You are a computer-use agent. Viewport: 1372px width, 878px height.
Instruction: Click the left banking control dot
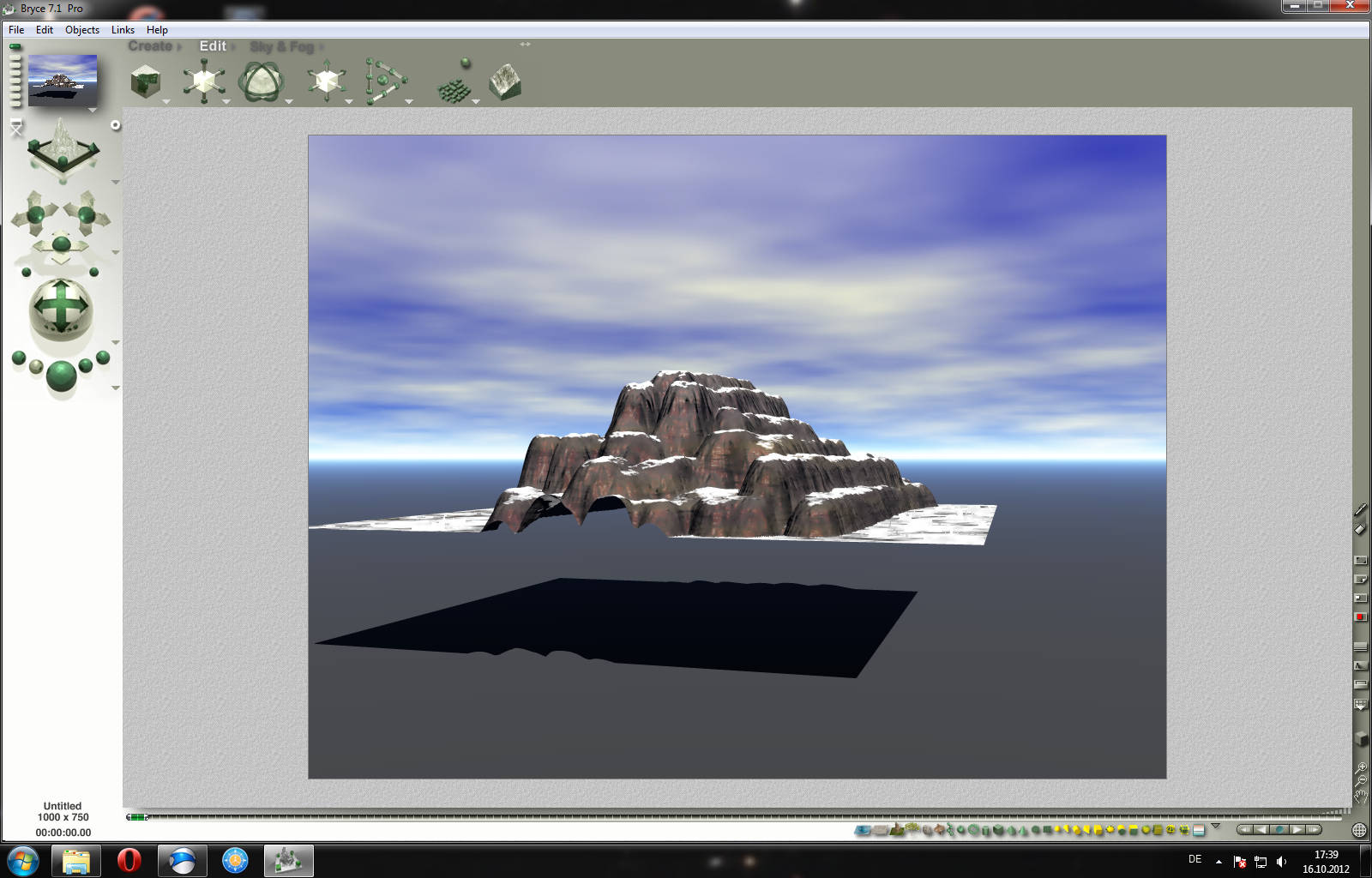pos(27,273)
